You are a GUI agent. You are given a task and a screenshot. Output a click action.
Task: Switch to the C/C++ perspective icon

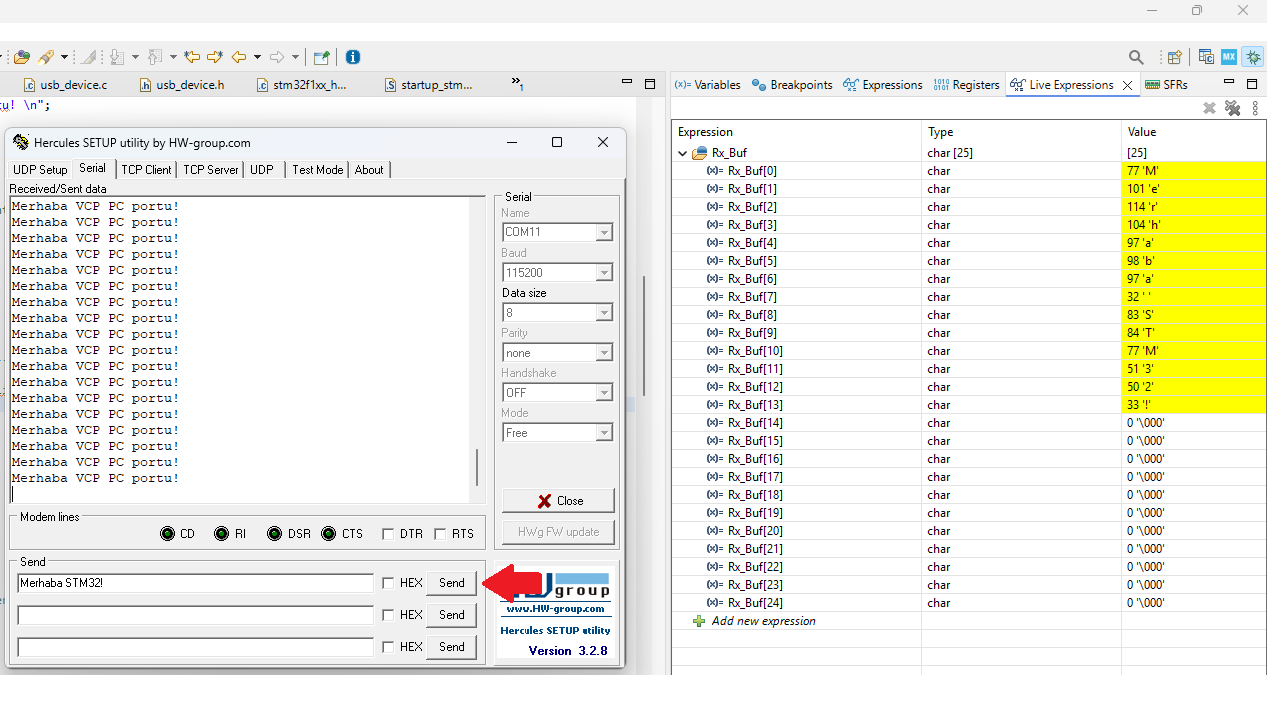(1206, 57)
